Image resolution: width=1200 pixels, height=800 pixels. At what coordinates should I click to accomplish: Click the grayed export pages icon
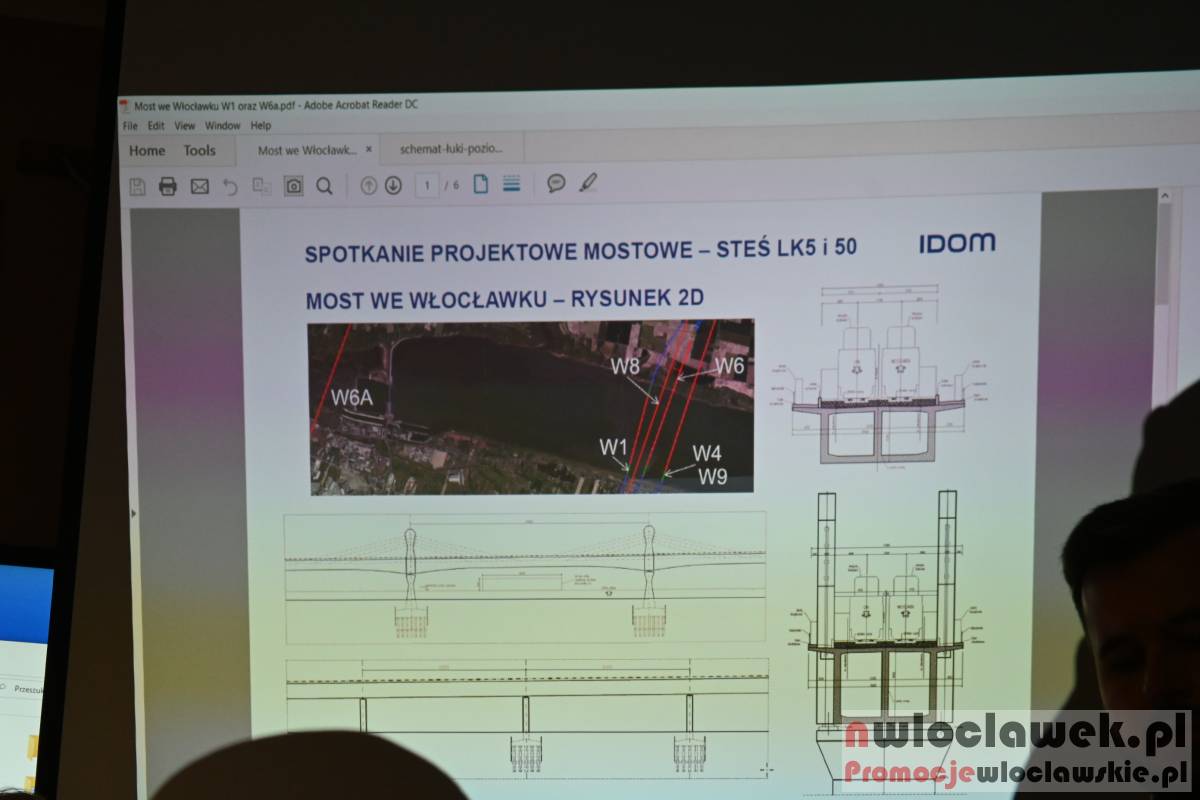coord(262,186)
